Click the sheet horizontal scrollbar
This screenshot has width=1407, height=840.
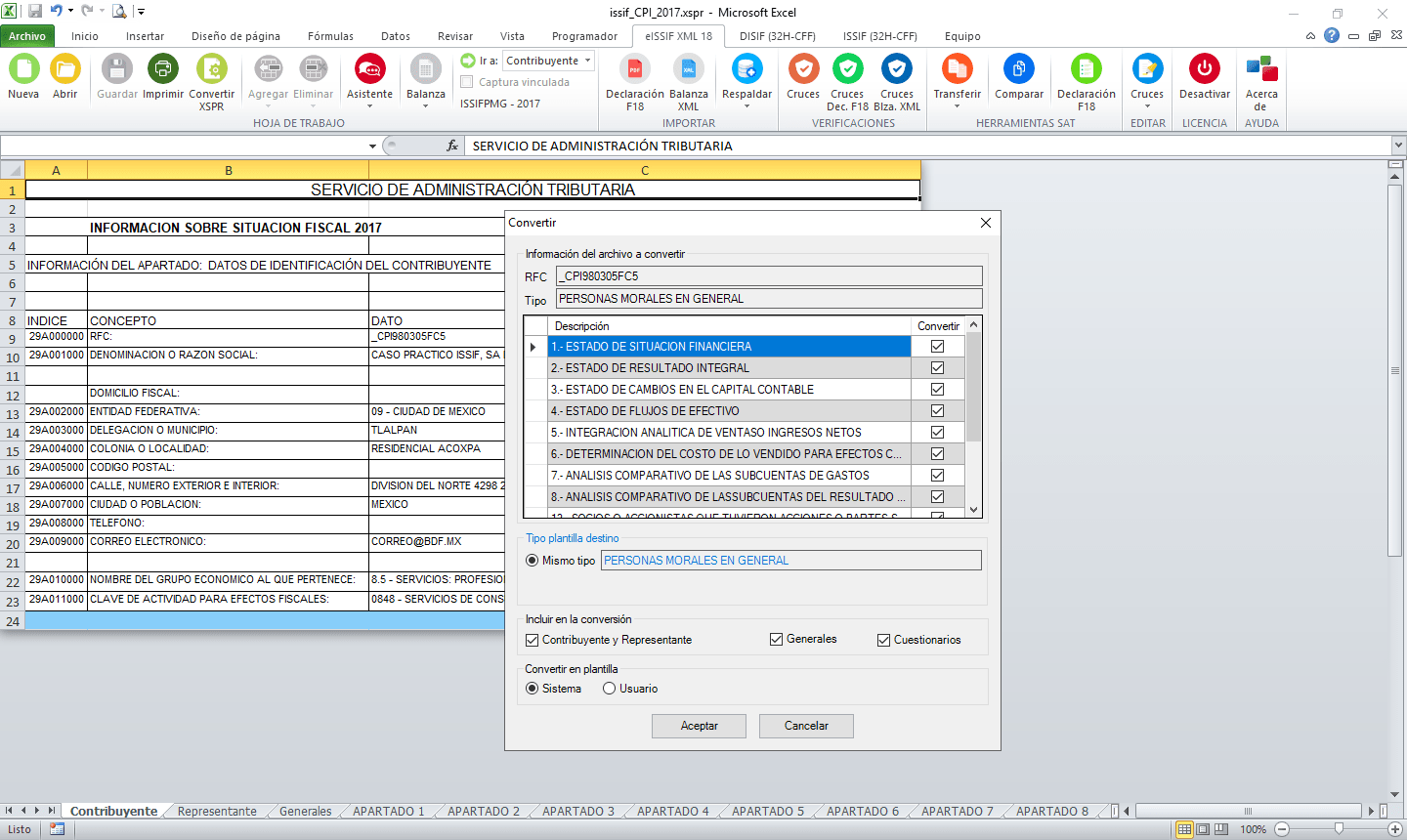pyautogui.click(x=1249, y=811)
